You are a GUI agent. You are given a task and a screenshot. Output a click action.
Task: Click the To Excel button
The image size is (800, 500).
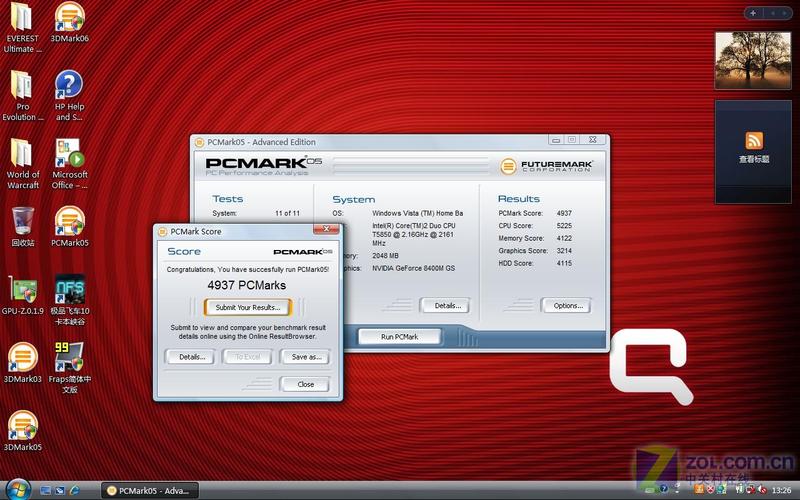[x=247, y=357]
